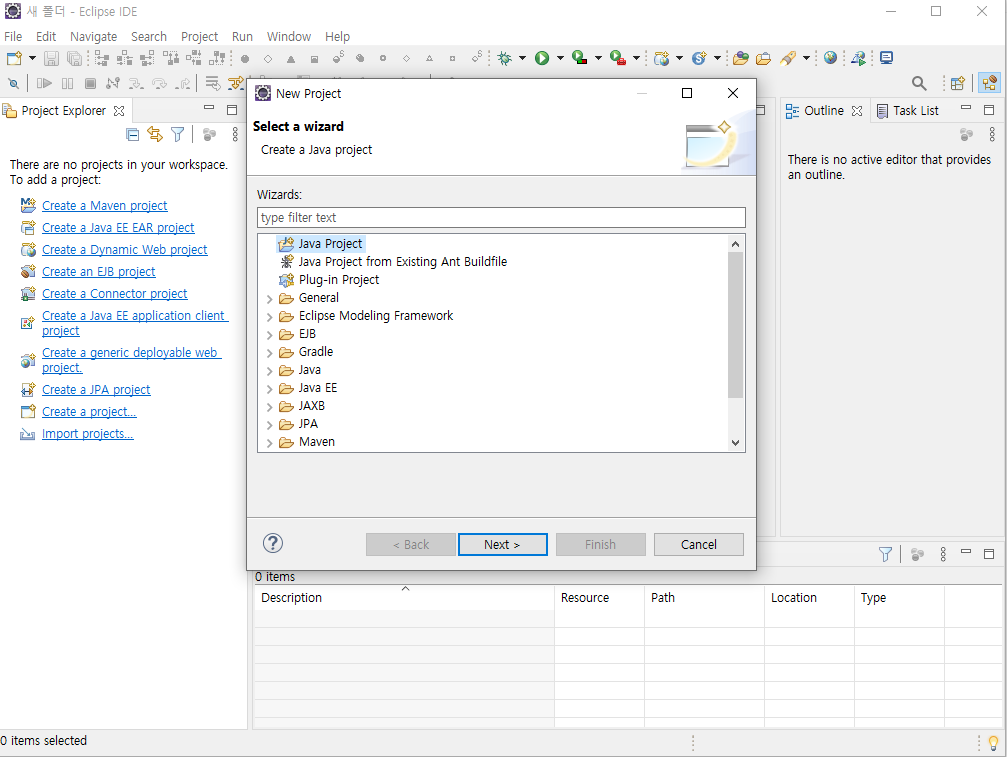The image size is (1007, 757).
Task: Open the Create a Java project wizard: Maximize the Outline view
Action: tap(989, 110)
